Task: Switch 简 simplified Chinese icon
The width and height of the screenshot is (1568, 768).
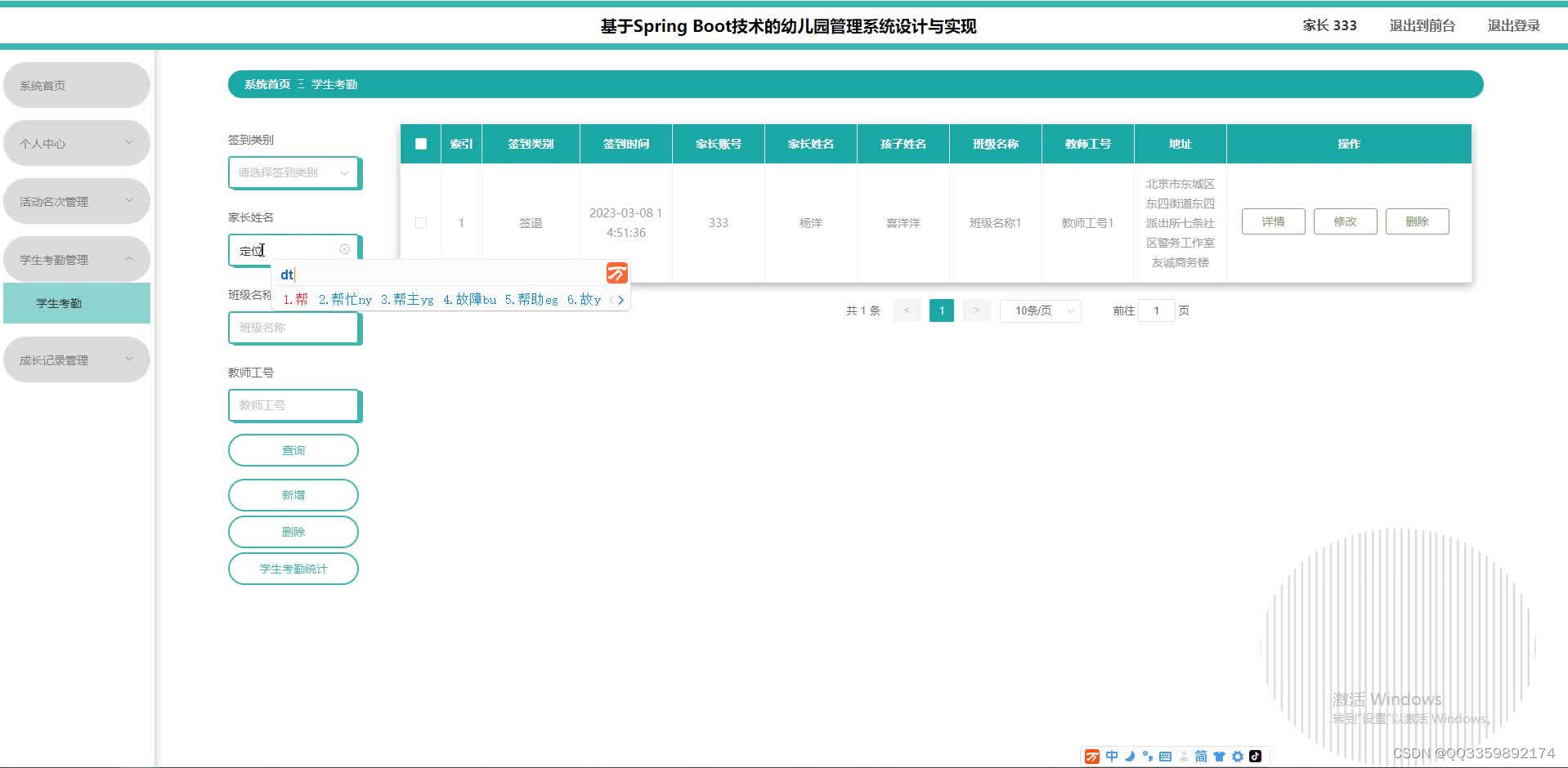Action: 1201,757
